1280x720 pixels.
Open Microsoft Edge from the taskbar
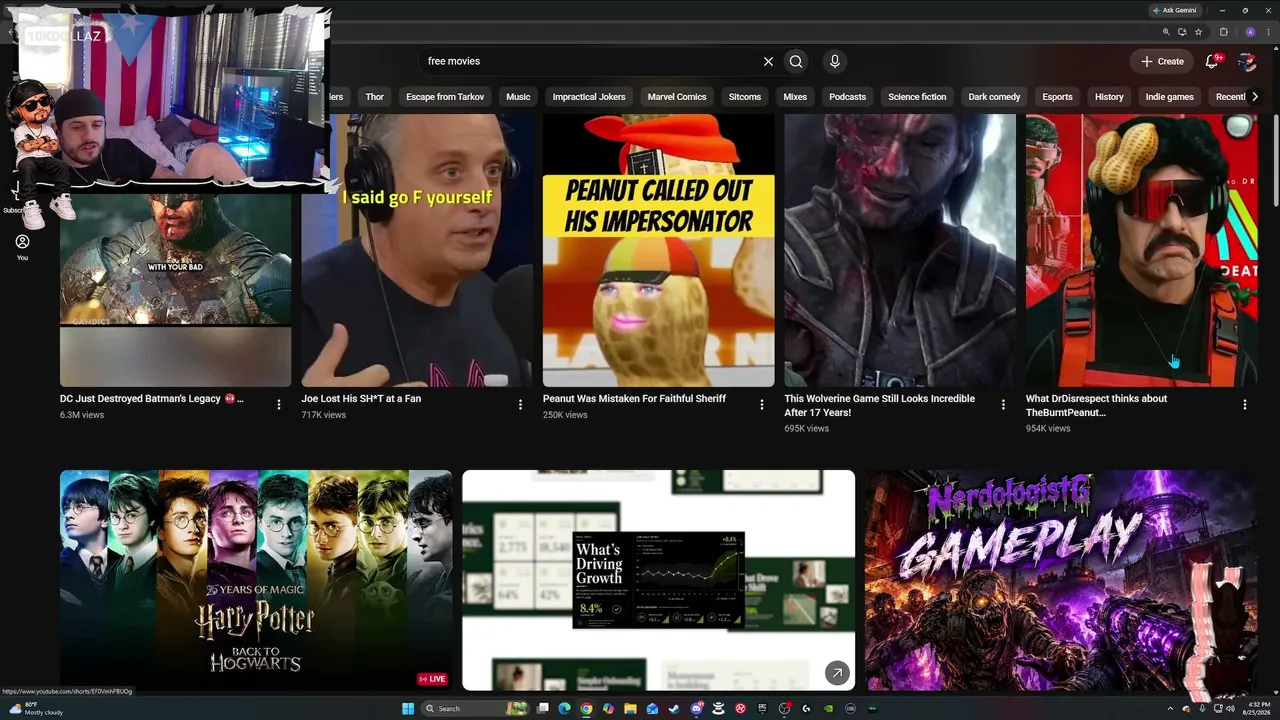(x=564, y=709)
